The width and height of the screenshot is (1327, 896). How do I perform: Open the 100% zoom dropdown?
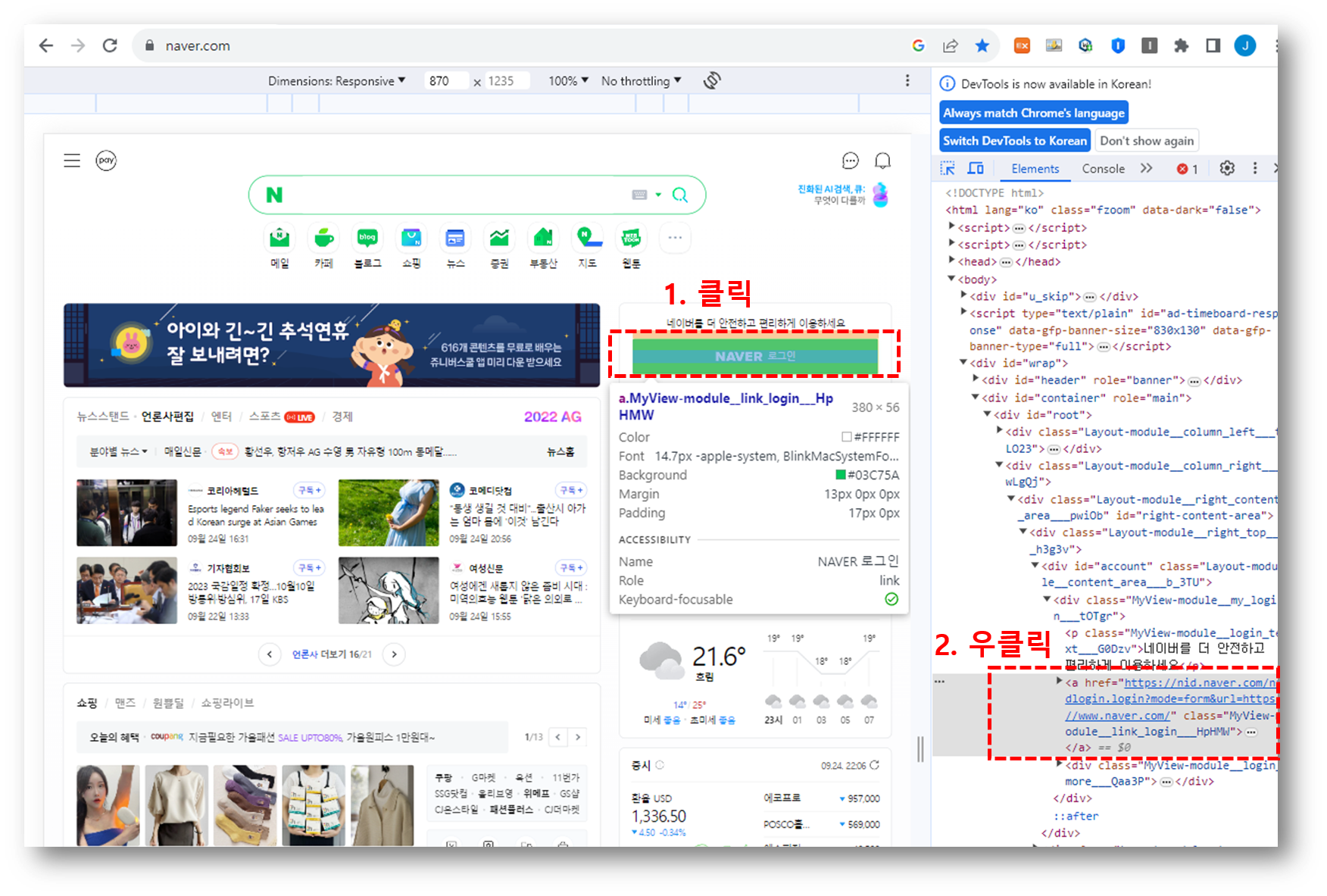pos(568,80)
